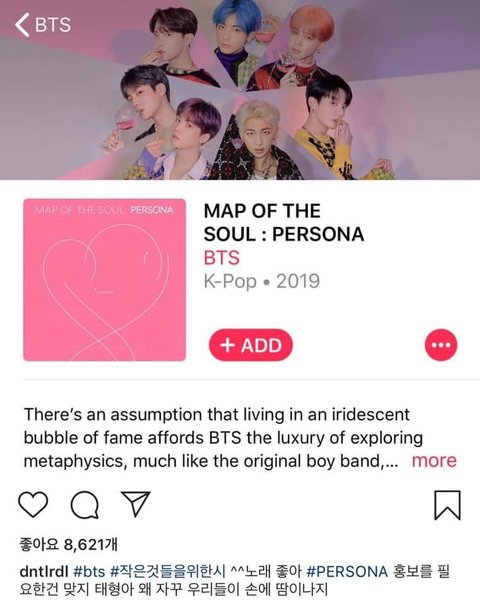The height and width of the screenshot is (605, 480).
Task: Expand album description with 'more'
Action: [x=434, y=461]
